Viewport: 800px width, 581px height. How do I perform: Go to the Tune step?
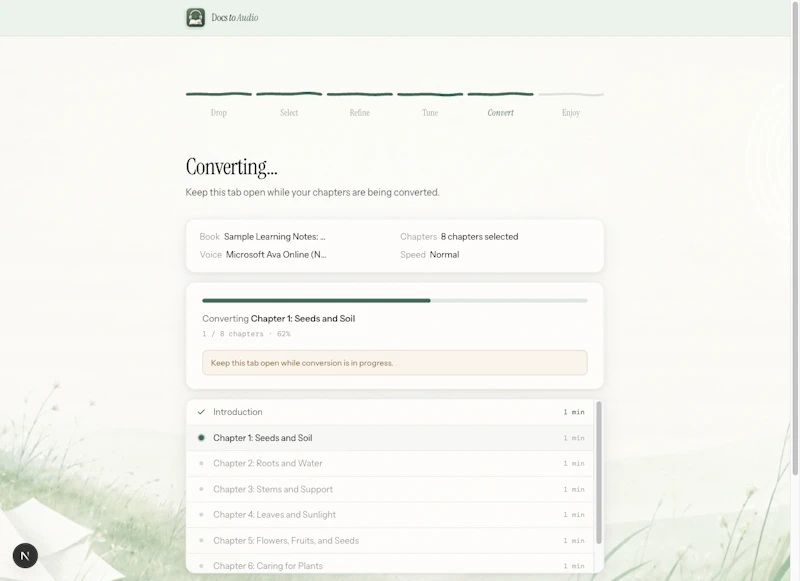pos(430,113)
